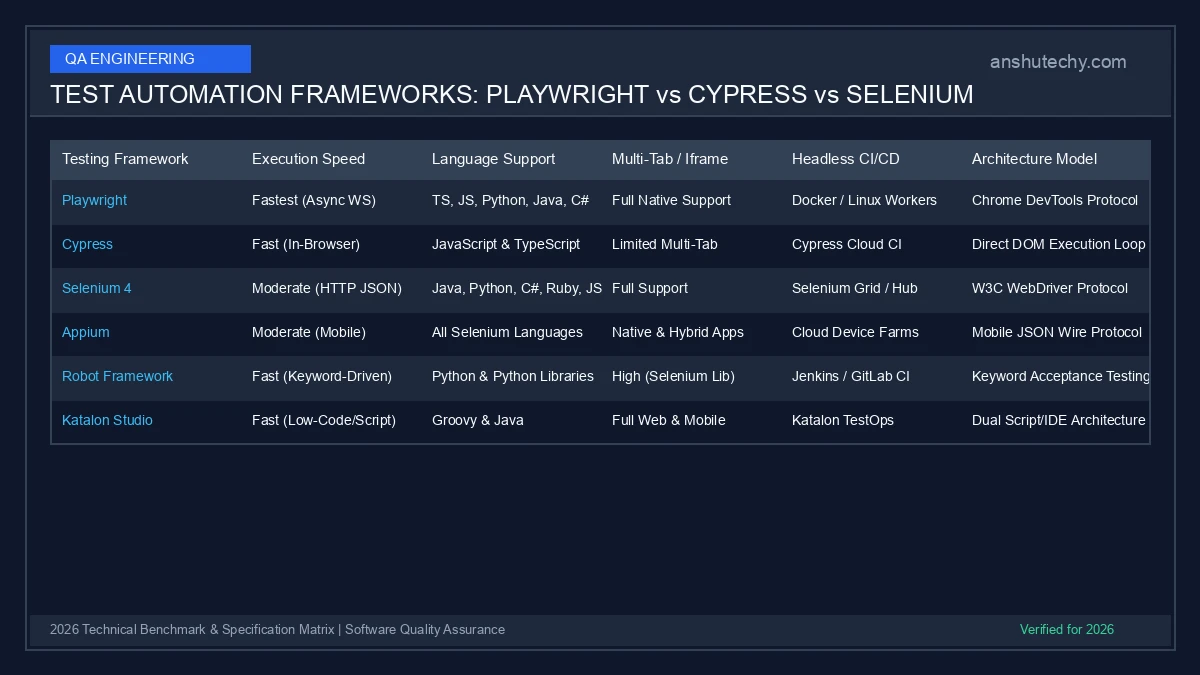The height and width of the screenshot is (675, 1200).
Task: Click the cell 'Jenkins / GitLab CI'
Action: 851,376
